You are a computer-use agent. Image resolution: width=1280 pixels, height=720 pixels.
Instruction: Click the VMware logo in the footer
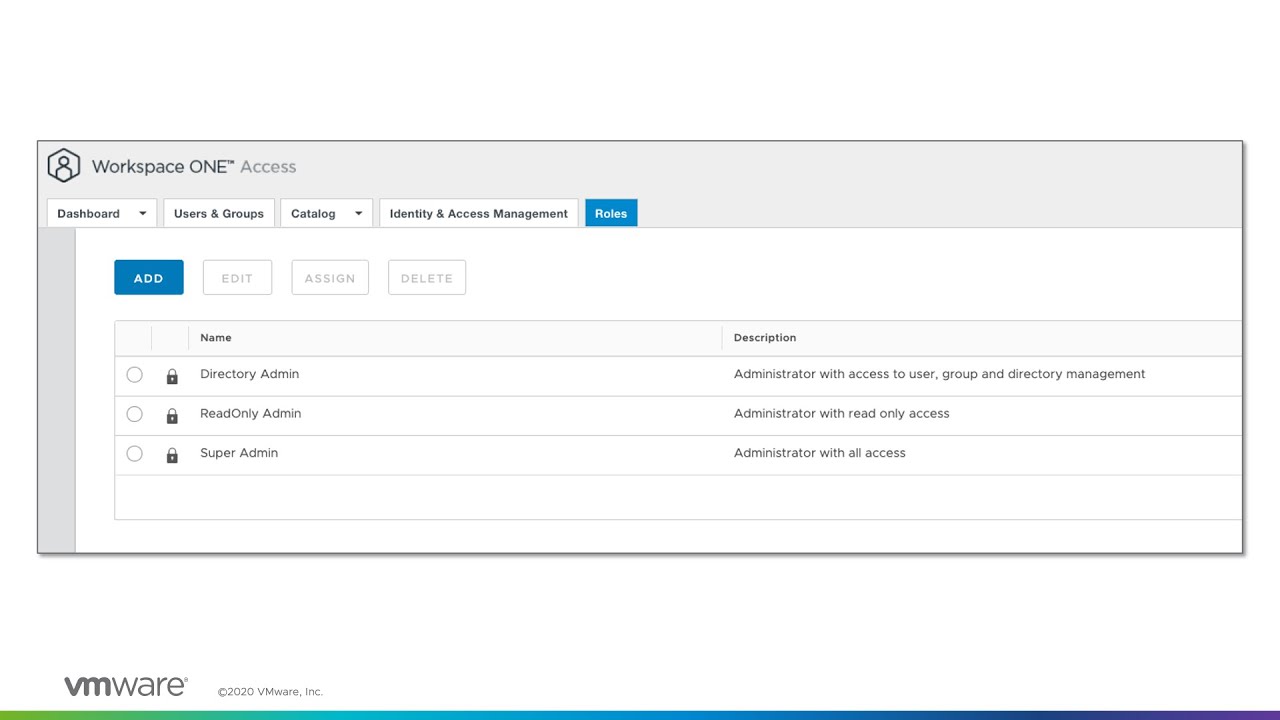pos(126,686)
